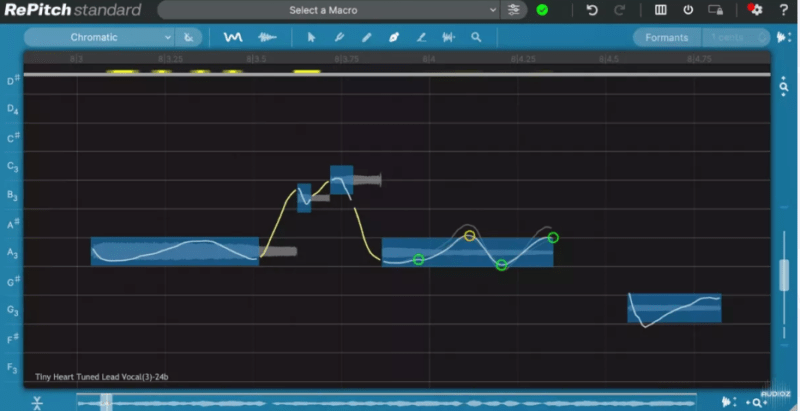Click the vertical zoom slider handle
Image resolution: width=800 pixels, height=411 pixels.
(x=785, y=273)
